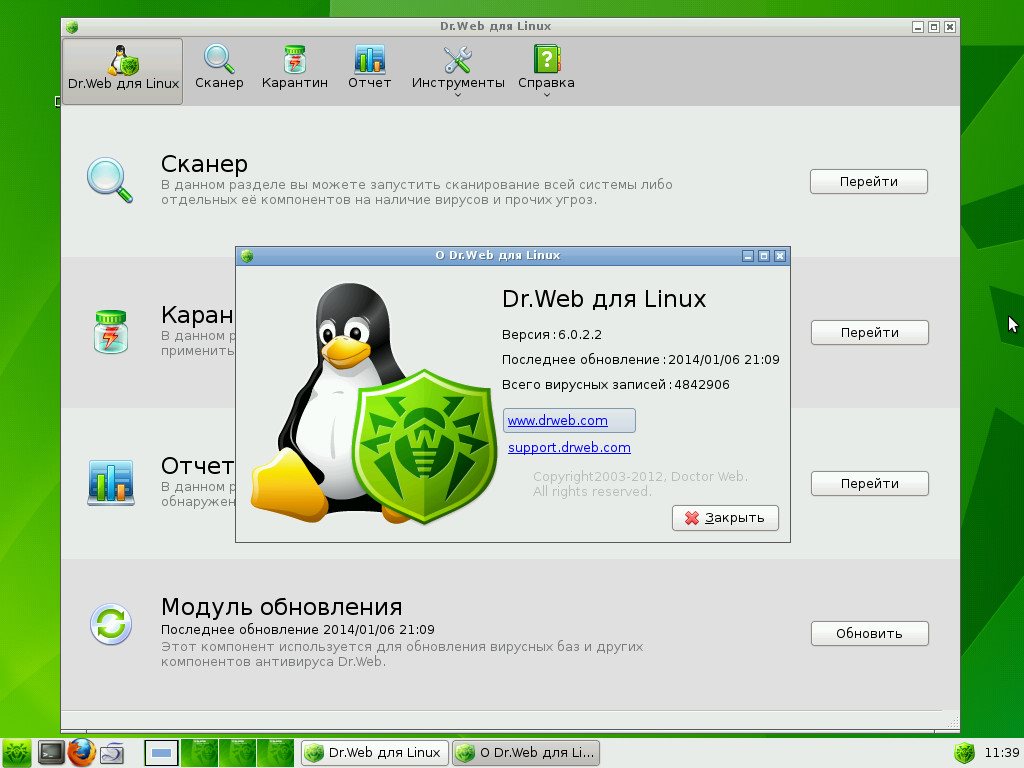
Task: Launch the terminal from the taskbar
Action: pos(51,753)
